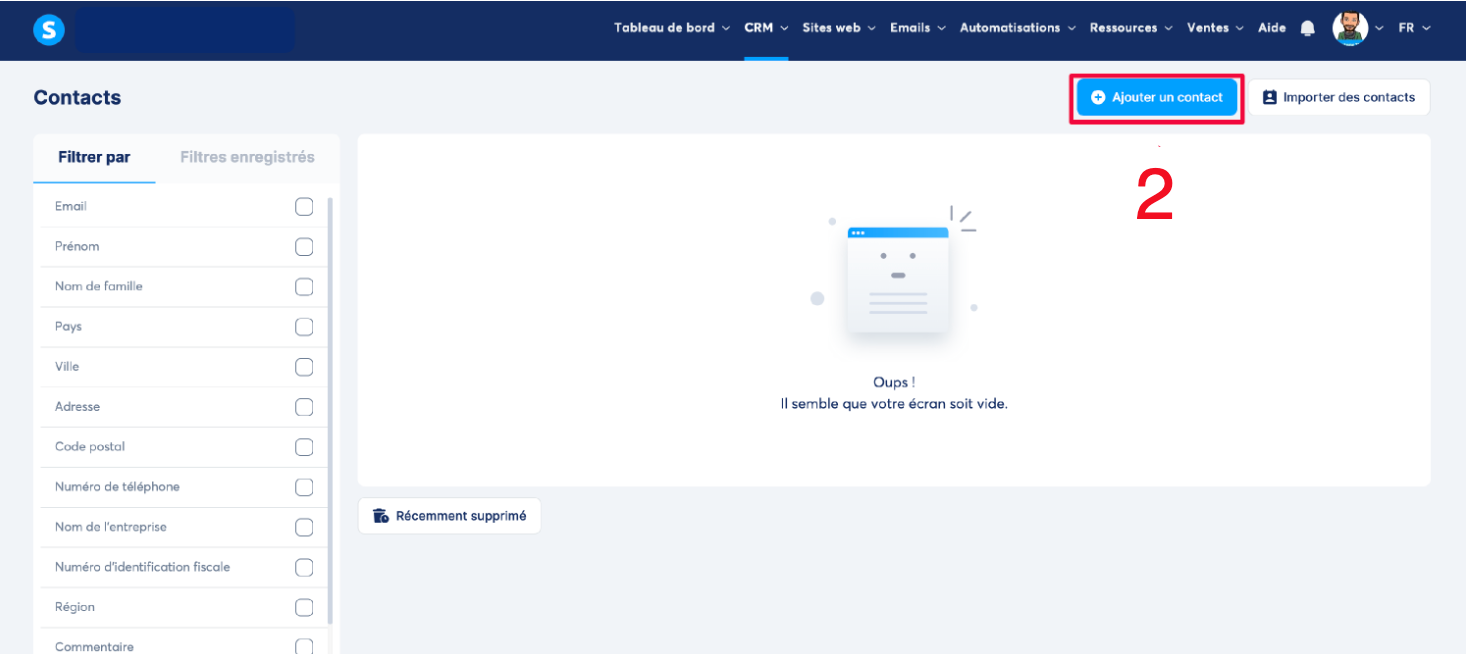Enable Numéro de téléphone filter checkbox
Image resolution: width=1466 pixels, height=654 pixels.
tap(304, 487)
